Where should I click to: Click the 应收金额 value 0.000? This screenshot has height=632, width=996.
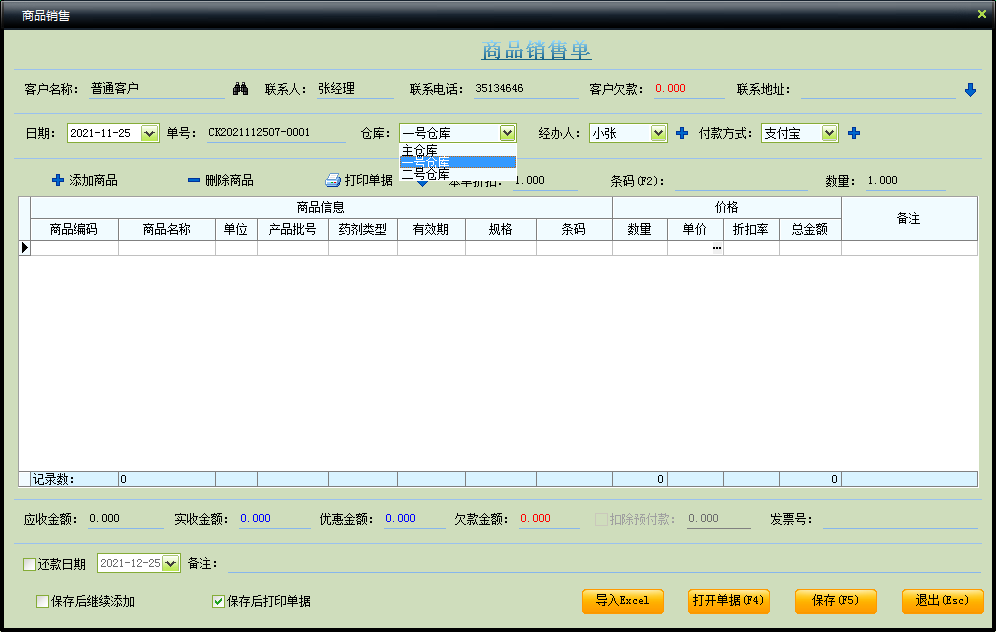105,518
